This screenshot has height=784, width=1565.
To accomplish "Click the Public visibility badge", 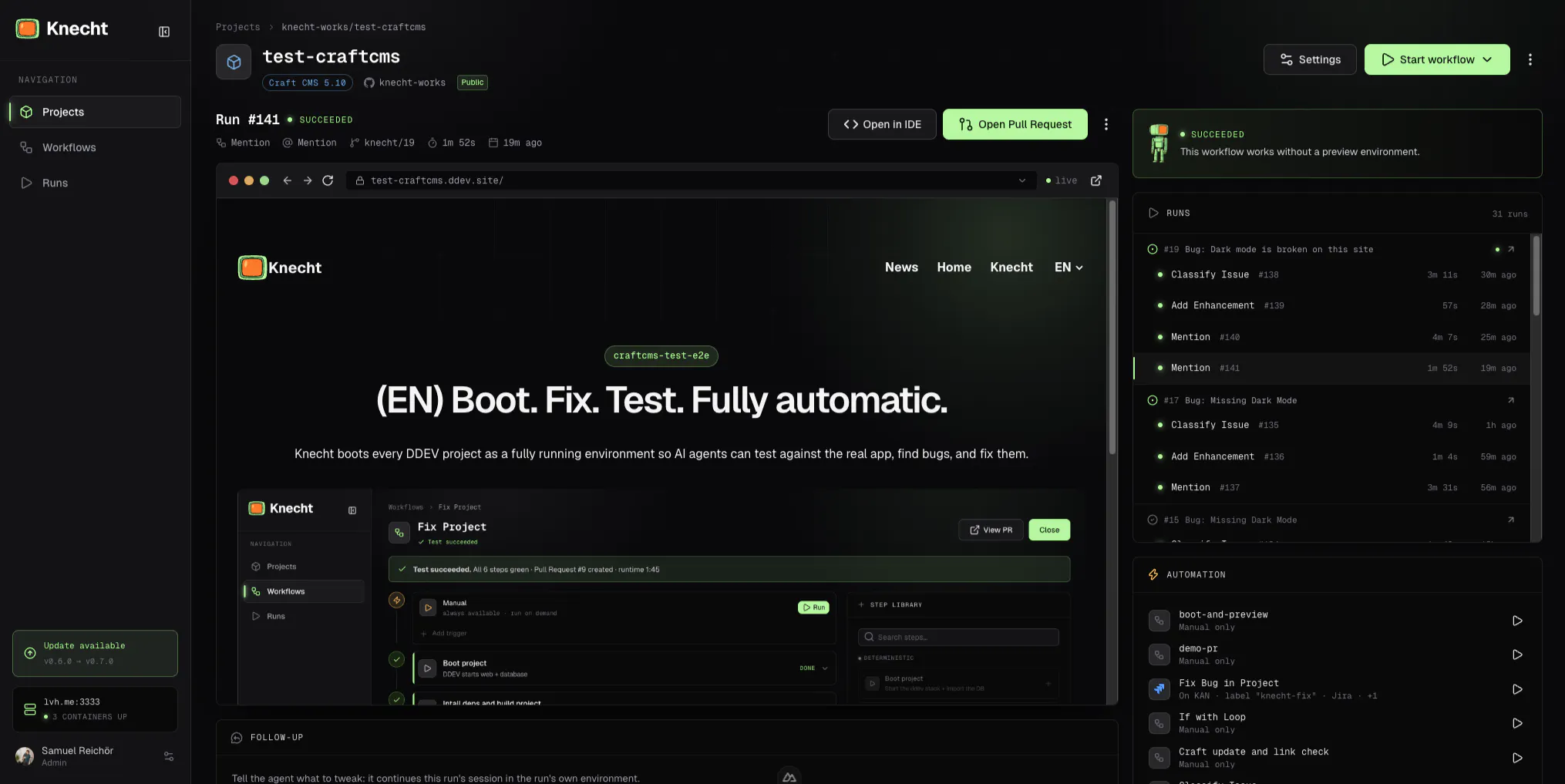I will click(473, 82).
